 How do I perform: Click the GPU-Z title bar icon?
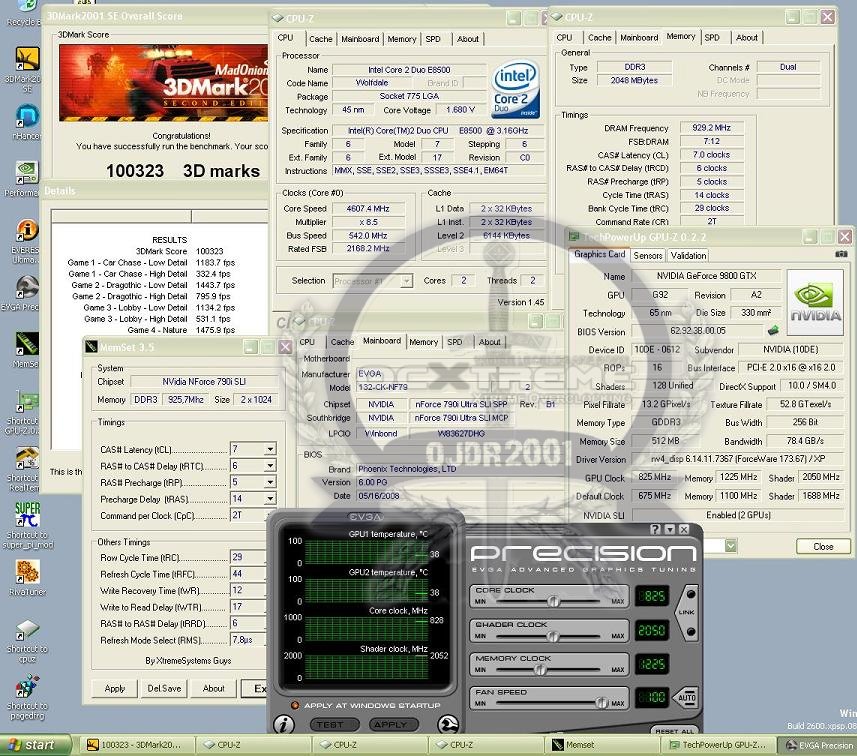click(x=574, y=237)
